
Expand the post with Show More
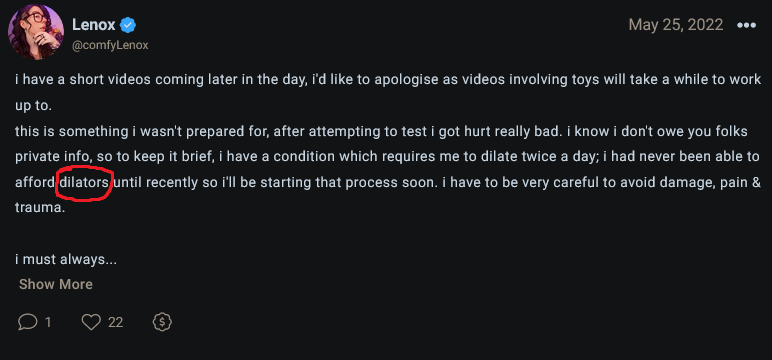[56, 284]
